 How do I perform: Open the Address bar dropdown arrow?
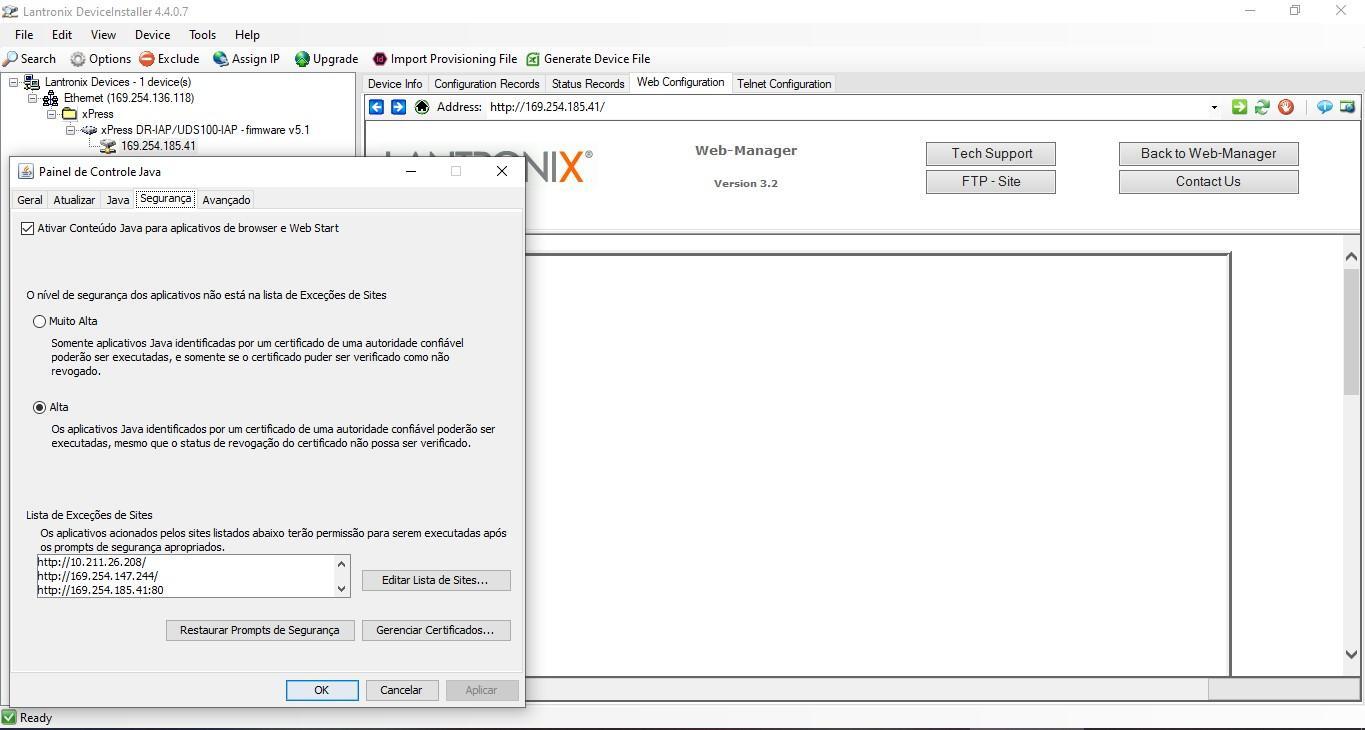click(x=1214, y=107)
